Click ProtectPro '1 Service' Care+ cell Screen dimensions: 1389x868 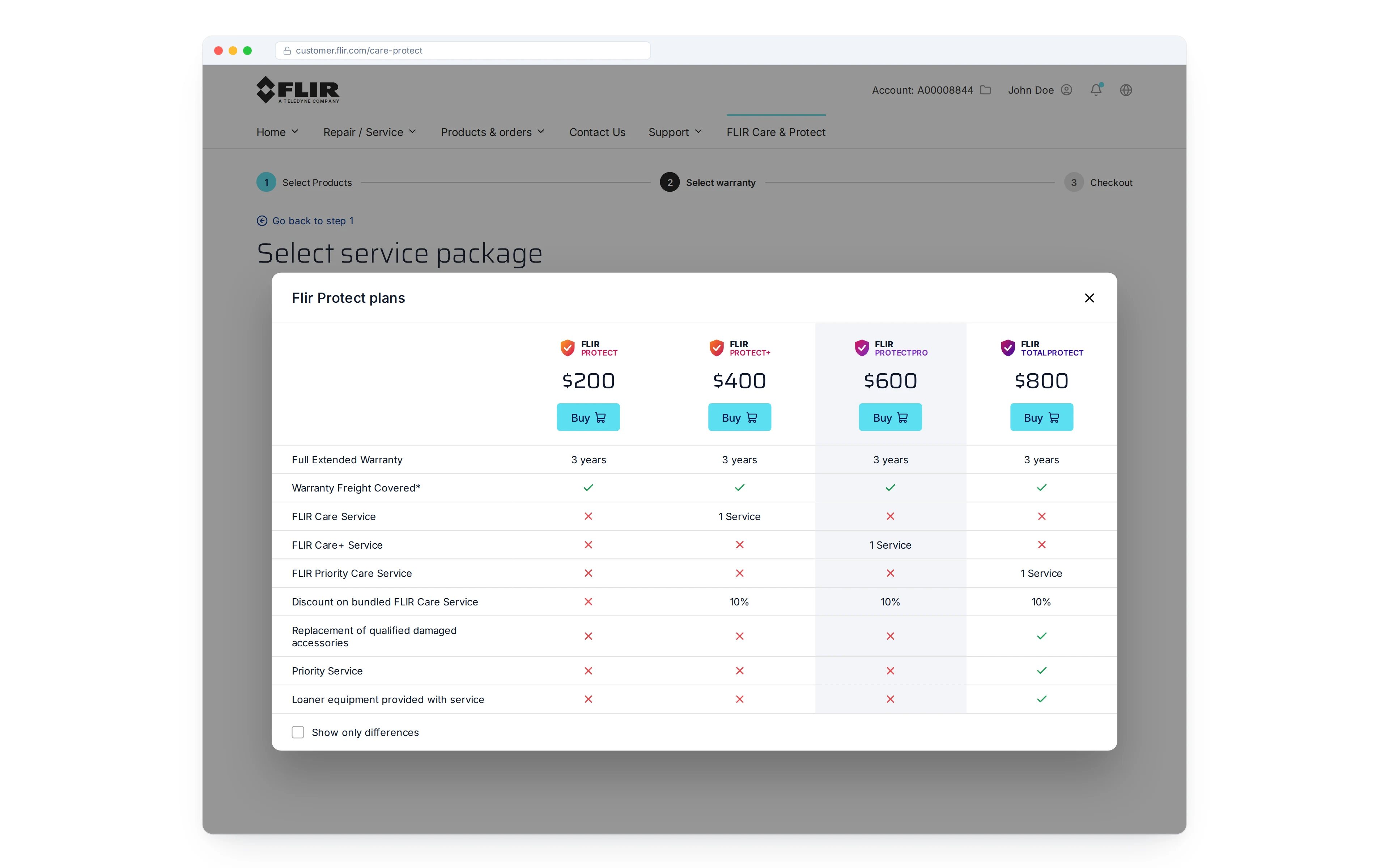pyautogui.click(x=890, y=545)
